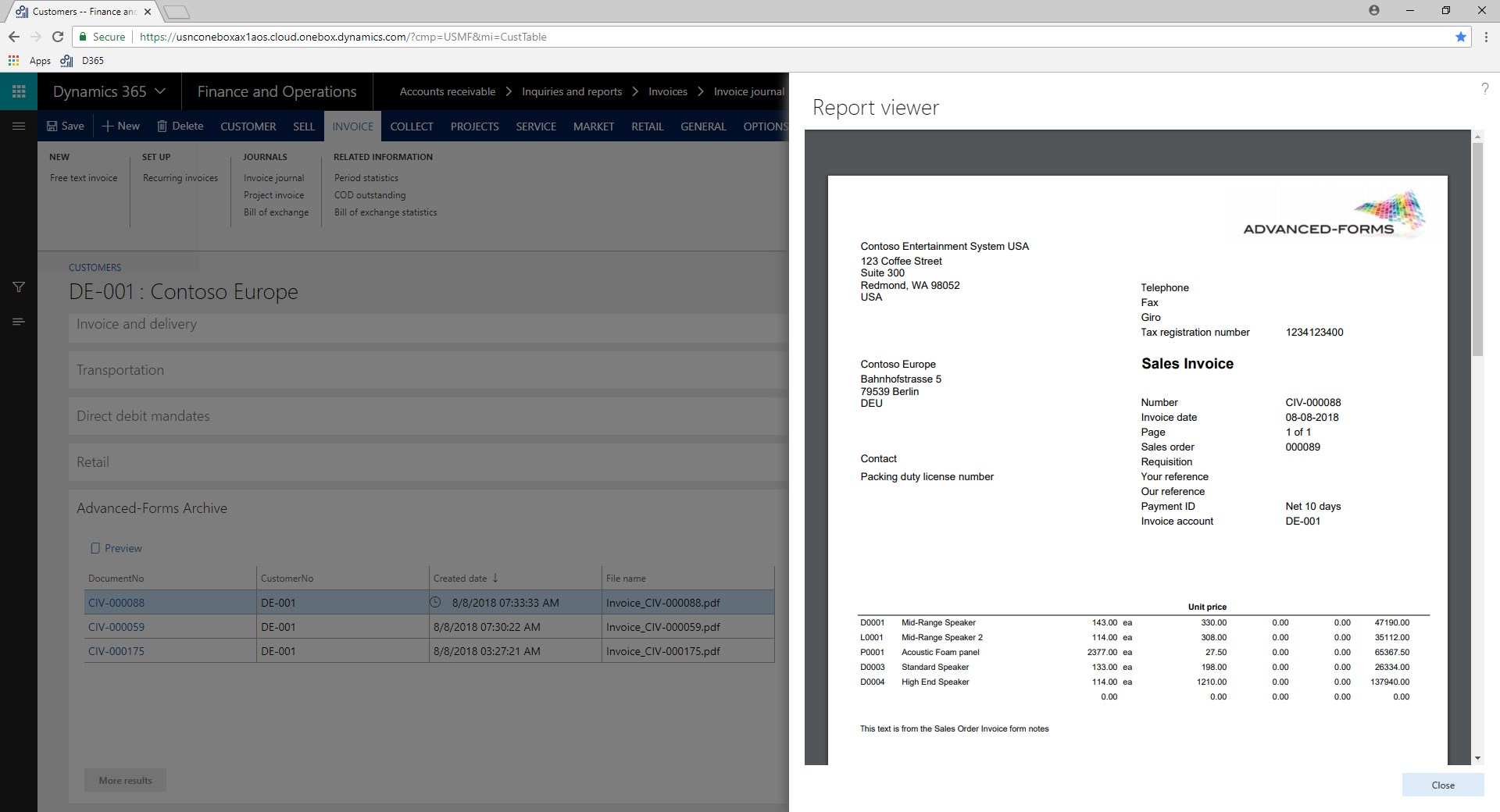
Task: Select Invoice_CIV-000059.pdf file name cell
Action: 688,627
